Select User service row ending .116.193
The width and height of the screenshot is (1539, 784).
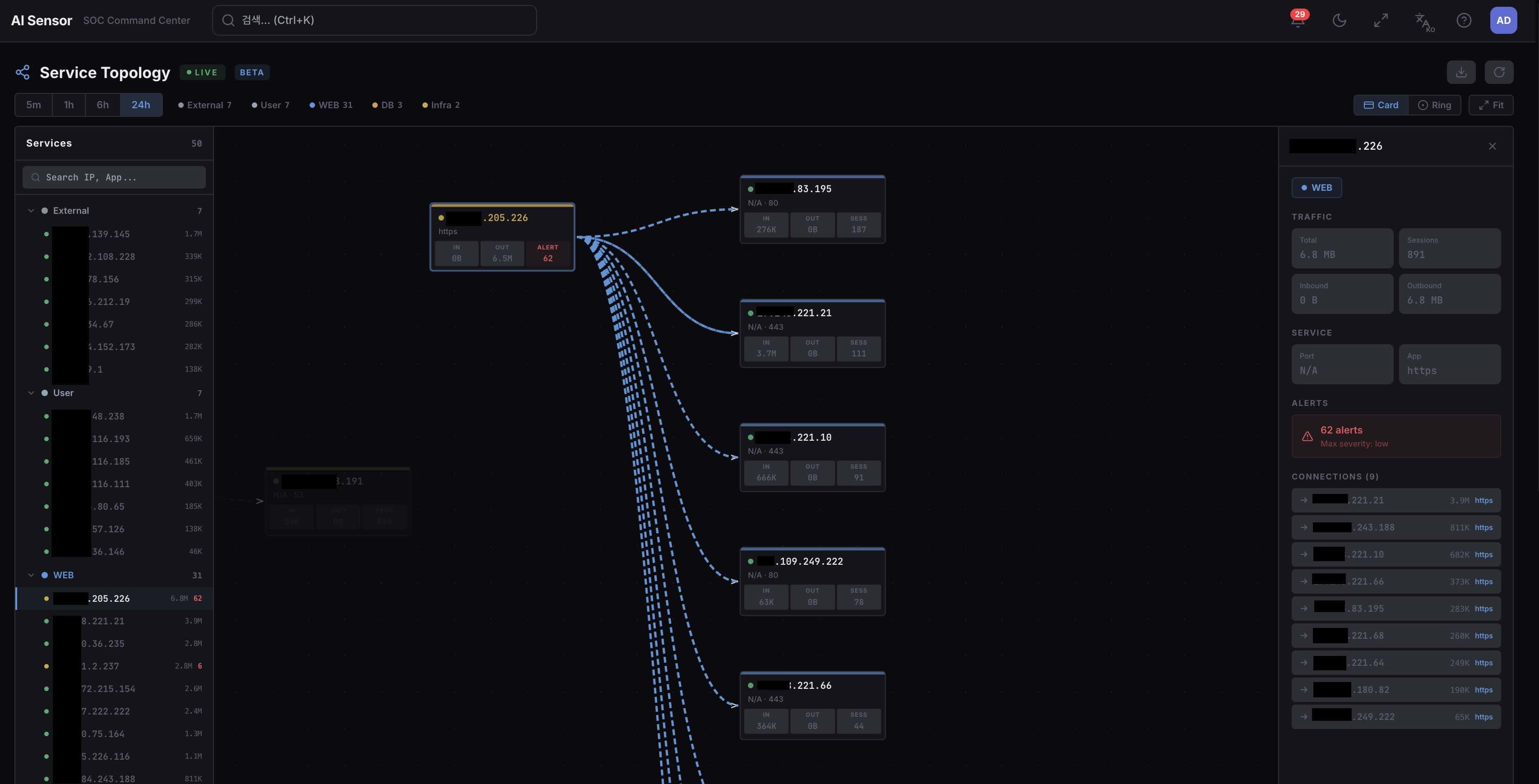(x=114, y=439)
